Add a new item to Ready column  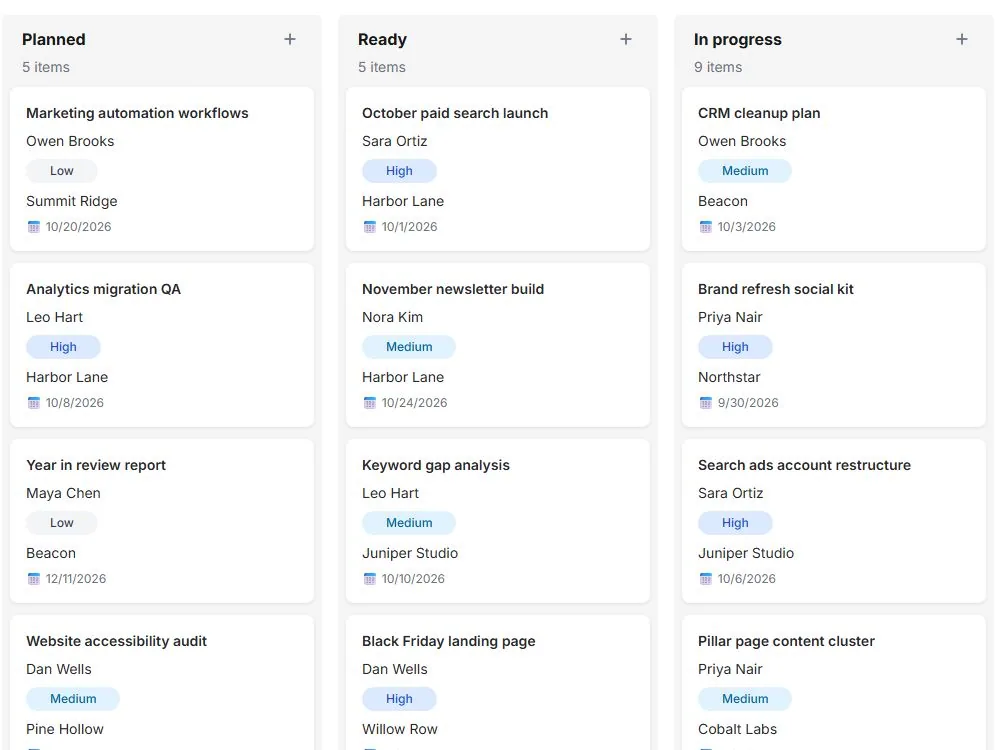(626, 40)
